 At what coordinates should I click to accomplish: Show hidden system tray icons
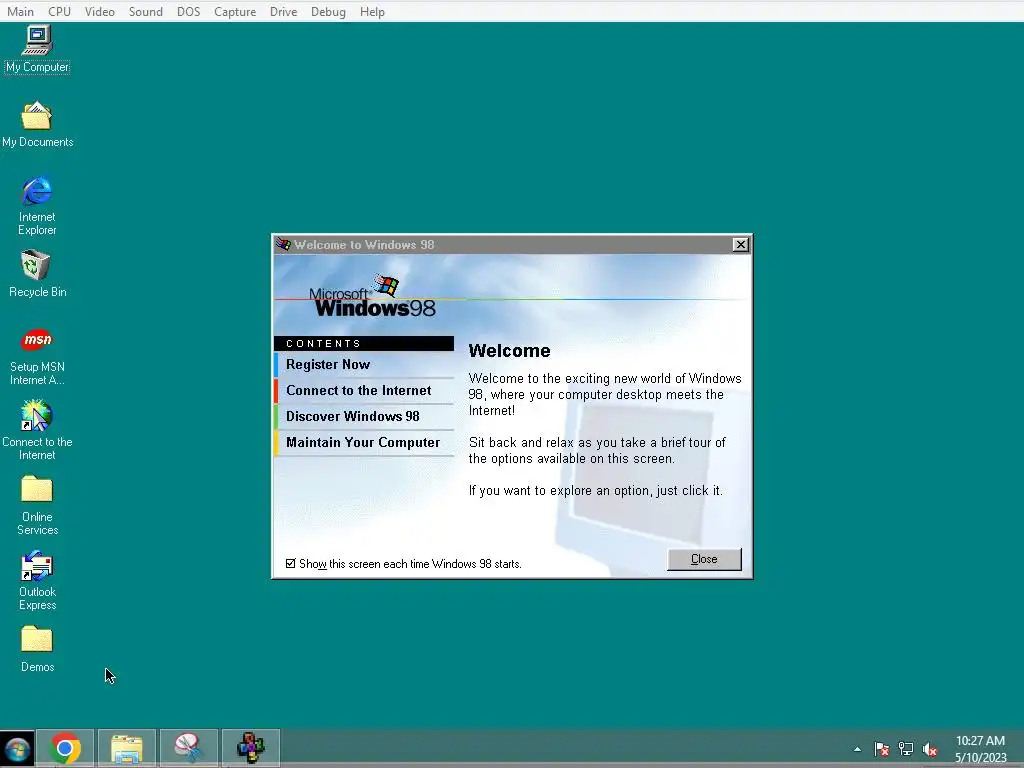coord(857,749)
